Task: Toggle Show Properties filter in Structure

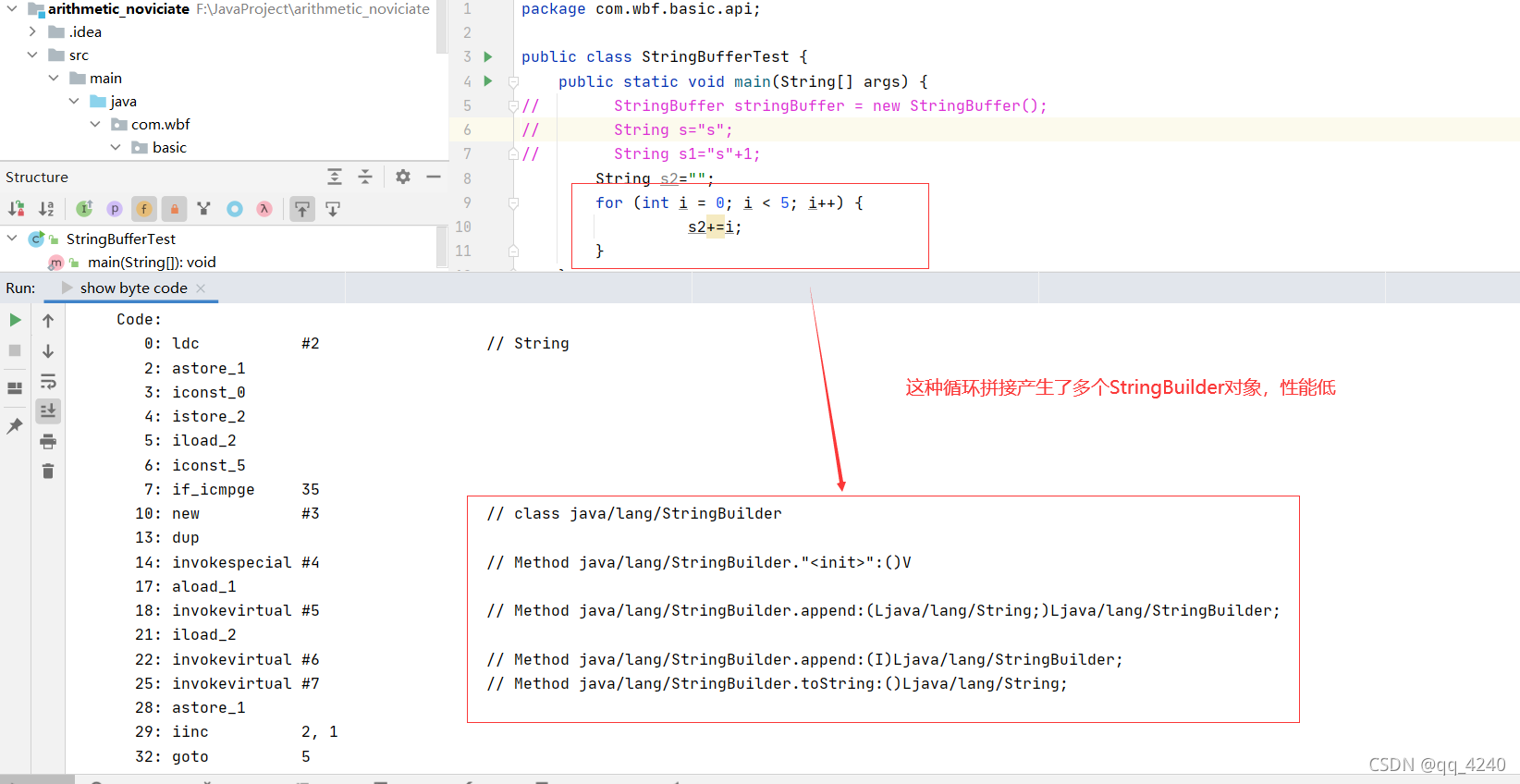Action: 115,209
